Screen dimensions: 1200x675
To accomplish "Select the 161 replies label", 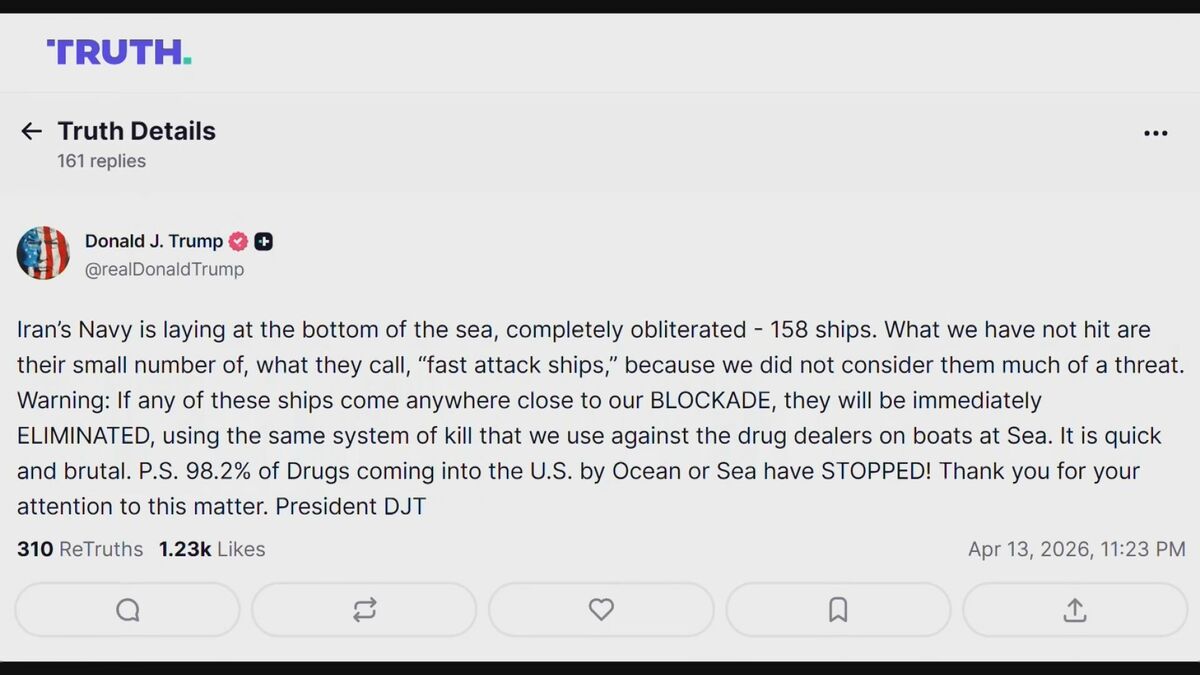I will click(x=100, y=160).
